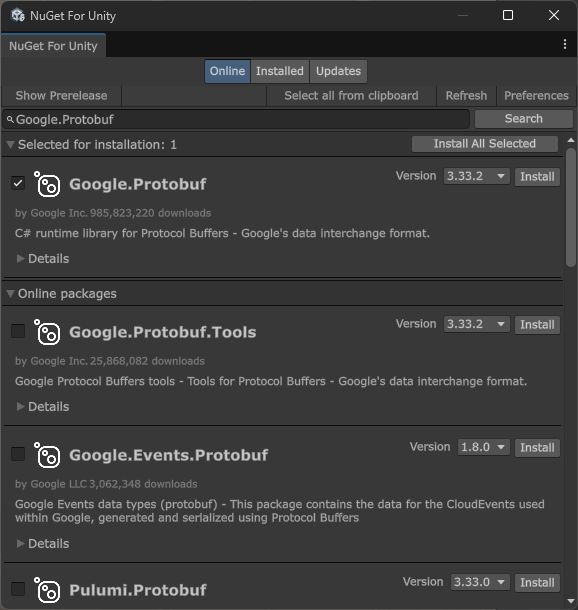This screenshot has width=578, height=610.
Task: Uncheck the Google.Protobuf package checkbox
Action: pos(18,183)
